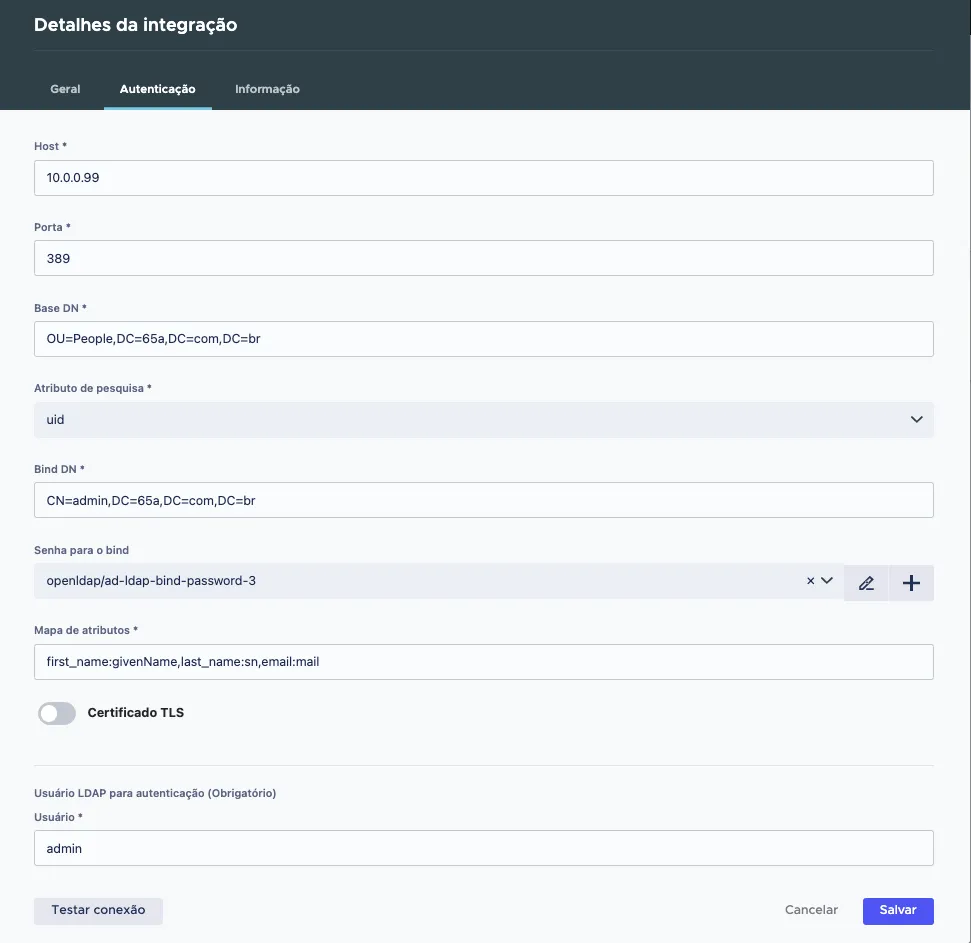Save the integration with Salvar
Viewport: 971px width, 943px height.
pyautogui.click(x=898, y=910)
